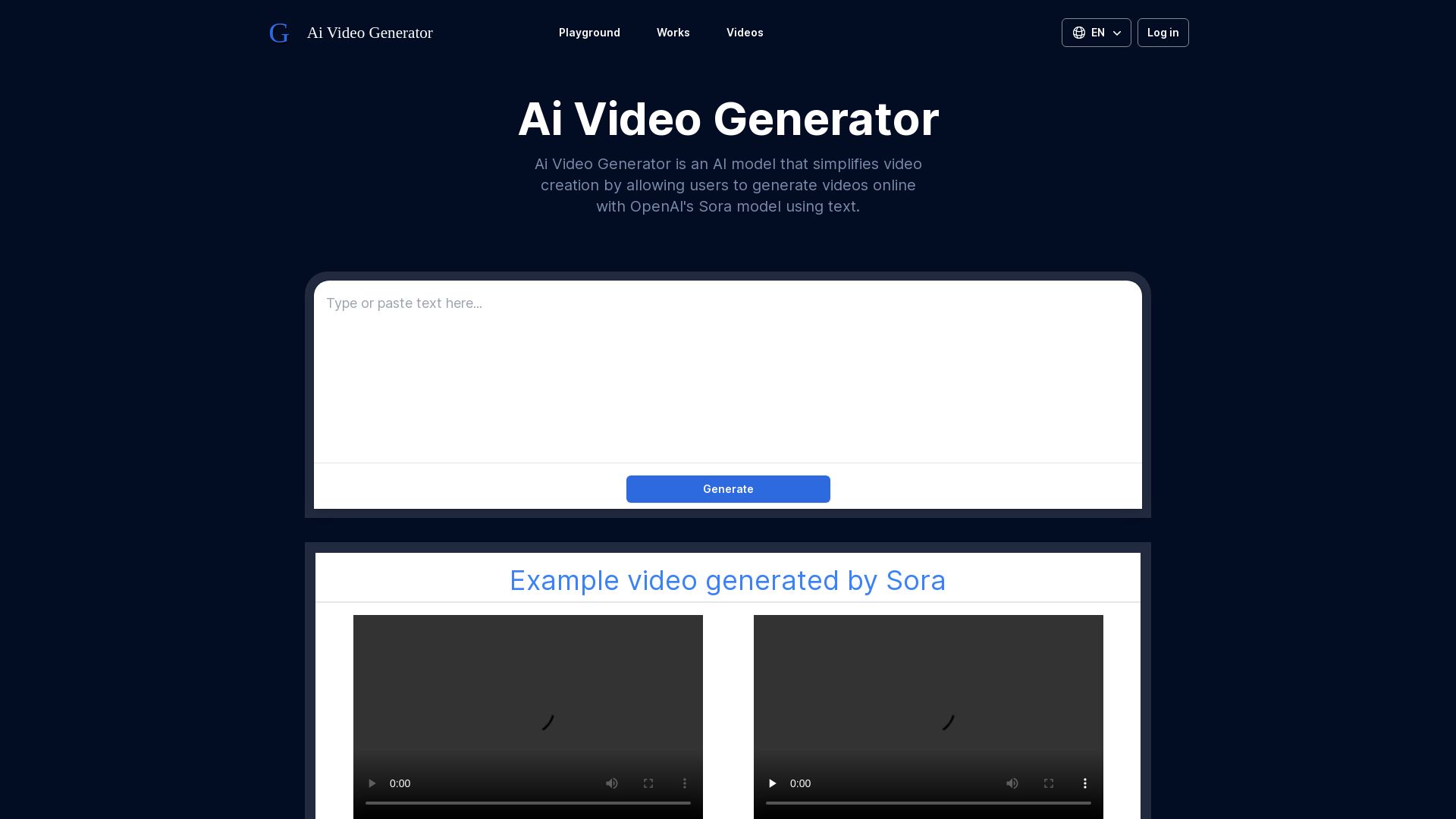Click the Generate button
1456x819 pixels.
tap(727, 488)
